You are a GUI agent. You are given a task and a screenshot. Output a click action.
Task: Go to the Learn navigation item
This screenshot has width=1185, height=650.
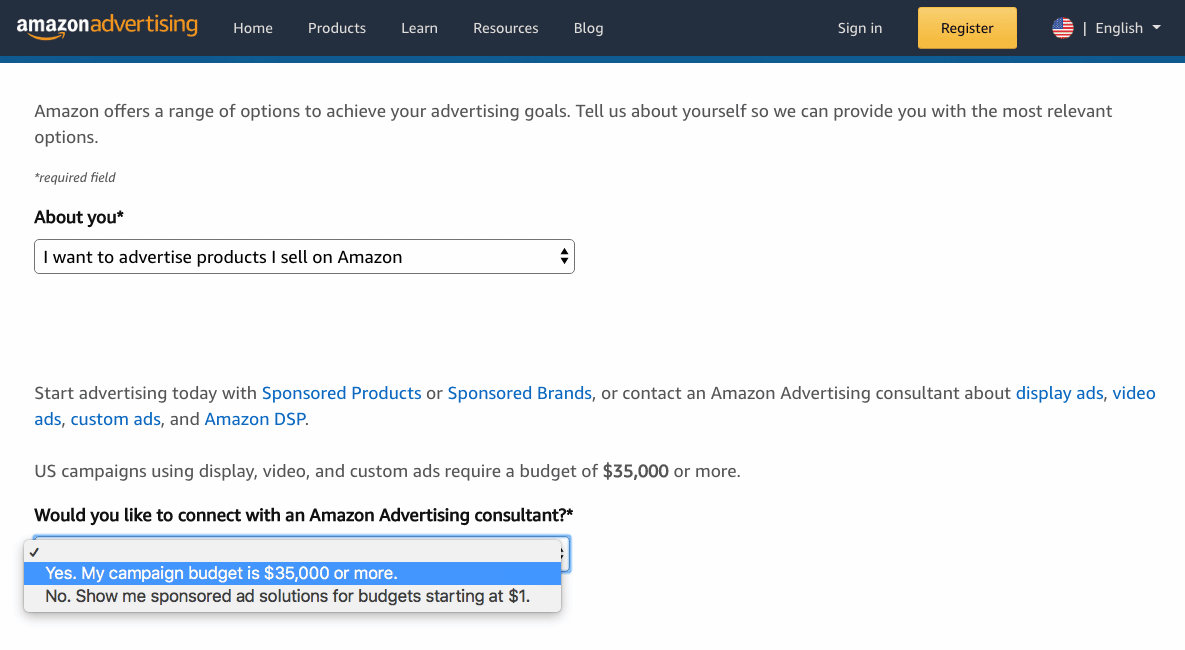click(x=419, y=28)
